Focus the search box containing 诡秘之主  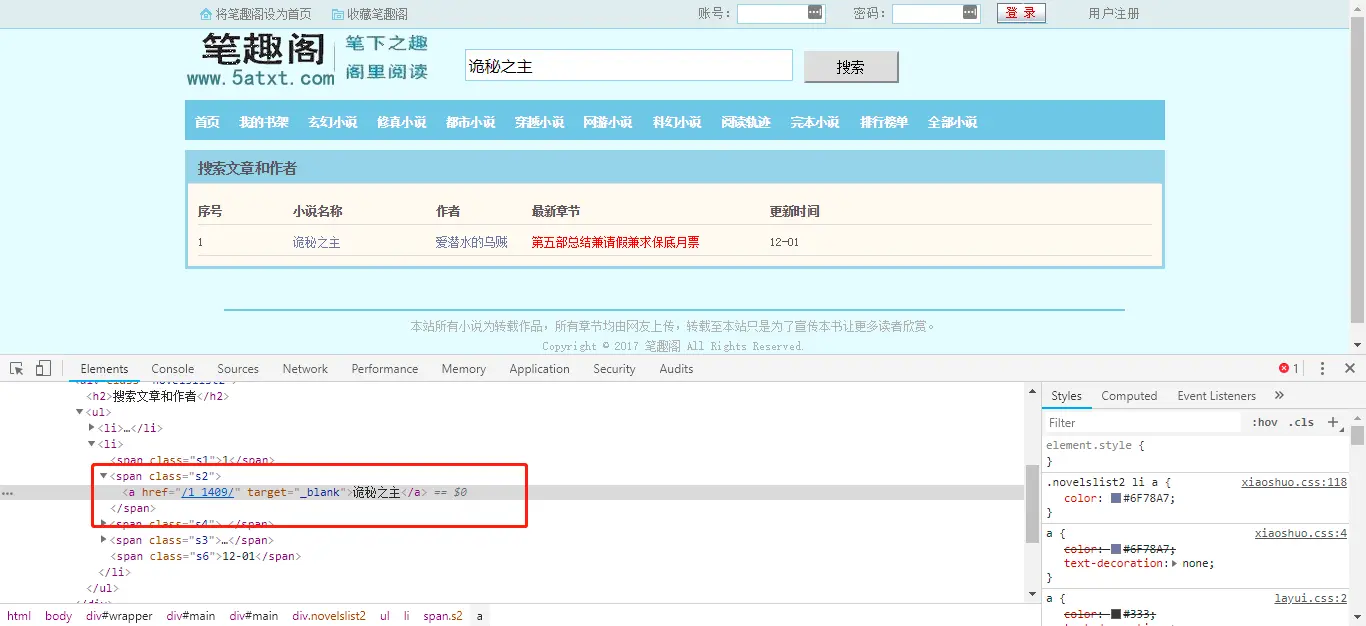629,66
